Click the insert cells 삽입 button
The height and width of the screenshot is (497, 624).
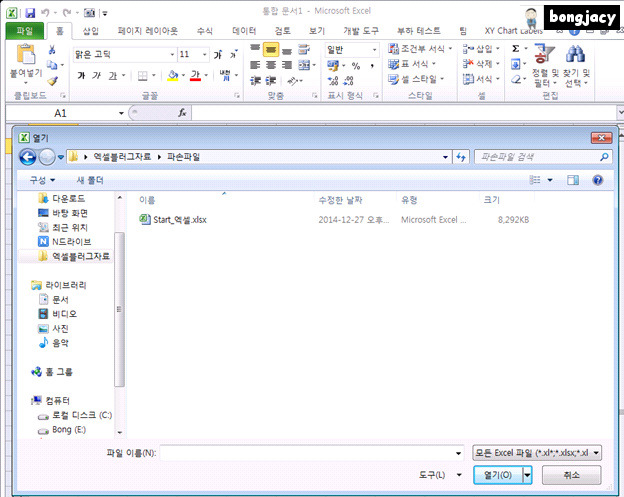(480, 49)
